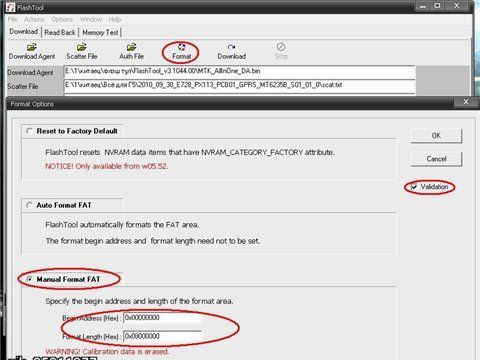Screen dimensions: 480x360
Task: Click the 'Download Agent' label beside the path field
Action: pyautogui.click(x=30, y=72)
